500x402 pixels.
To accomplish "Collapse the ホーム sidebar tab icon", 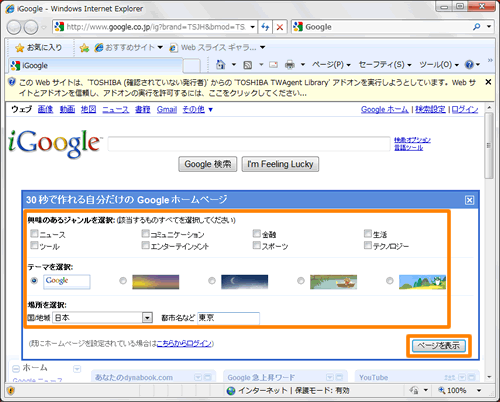I will 16,369.
